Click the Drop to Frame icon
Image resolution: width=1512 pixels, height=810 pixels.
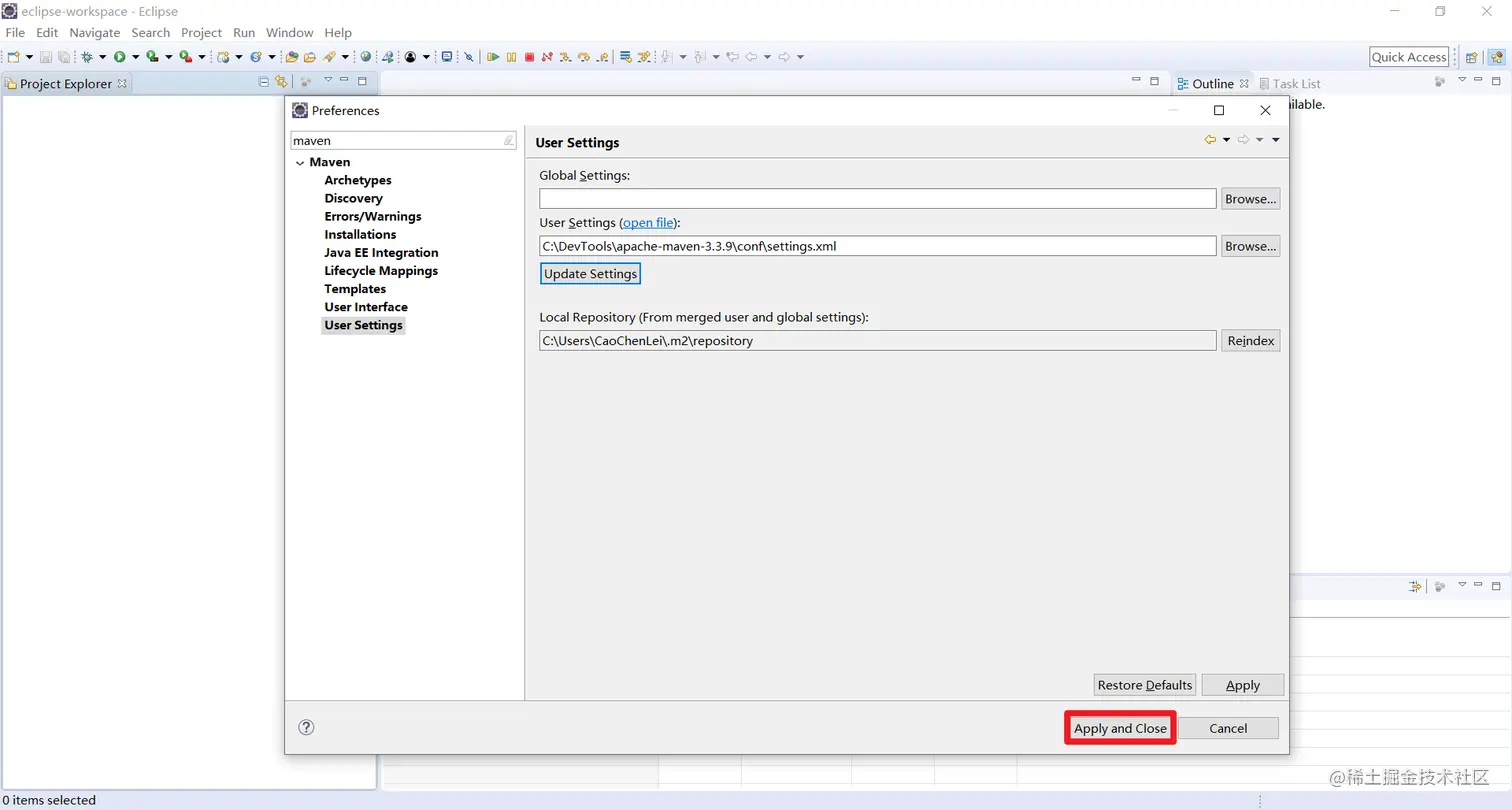[626, 57]
